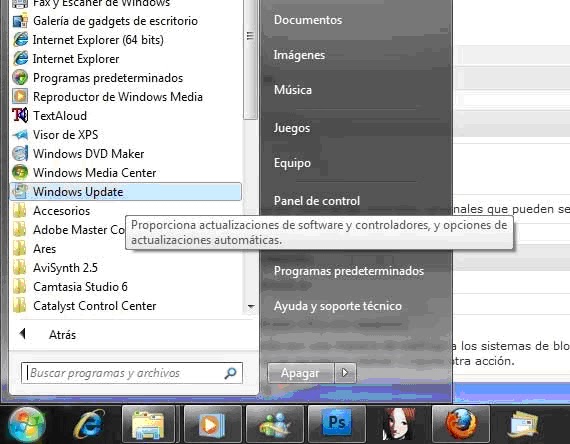Focus the Buscar programas y archivos field
Image resolution: width=570 pixels, height=444 pixels.
point(132,373)
